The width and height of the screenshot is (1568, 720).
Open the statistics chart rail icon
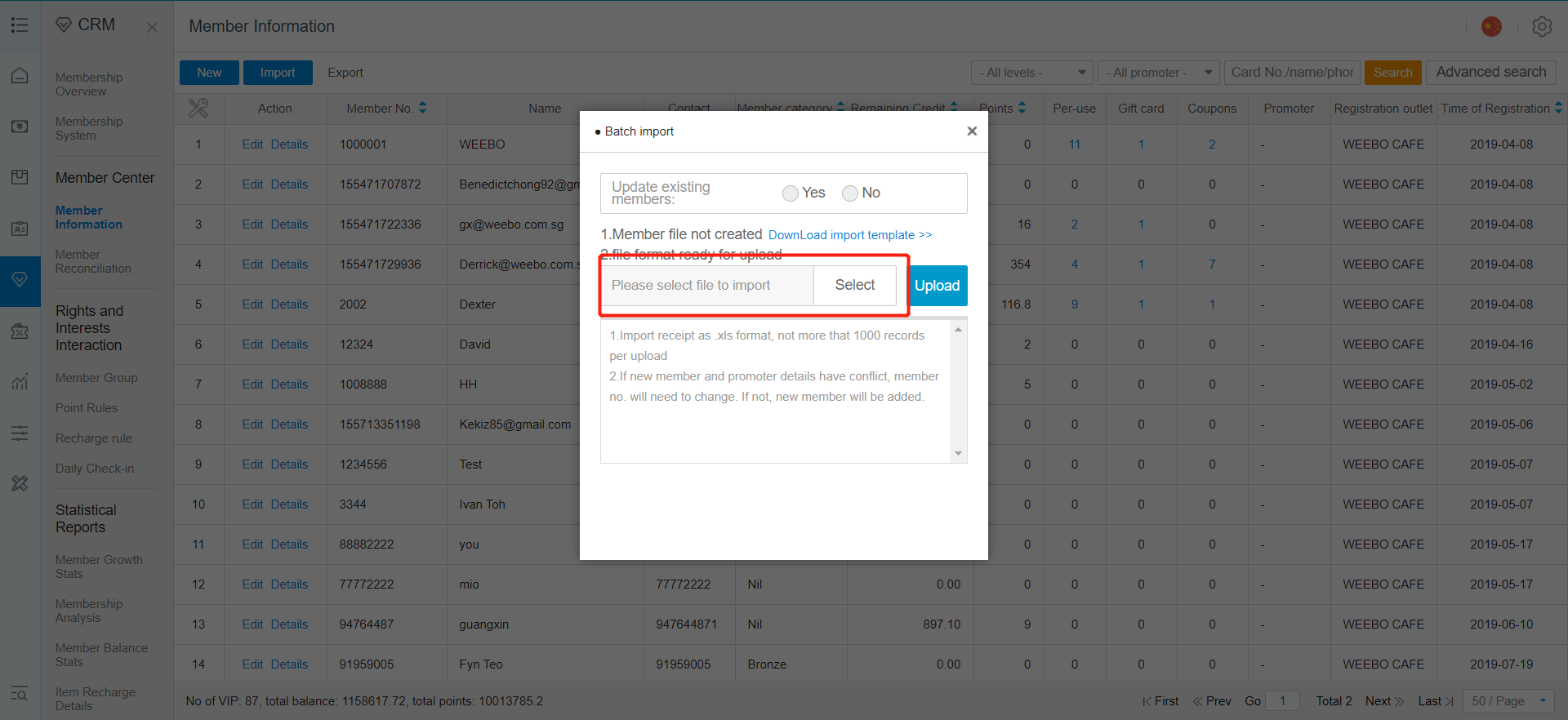(x=20, y=381)
